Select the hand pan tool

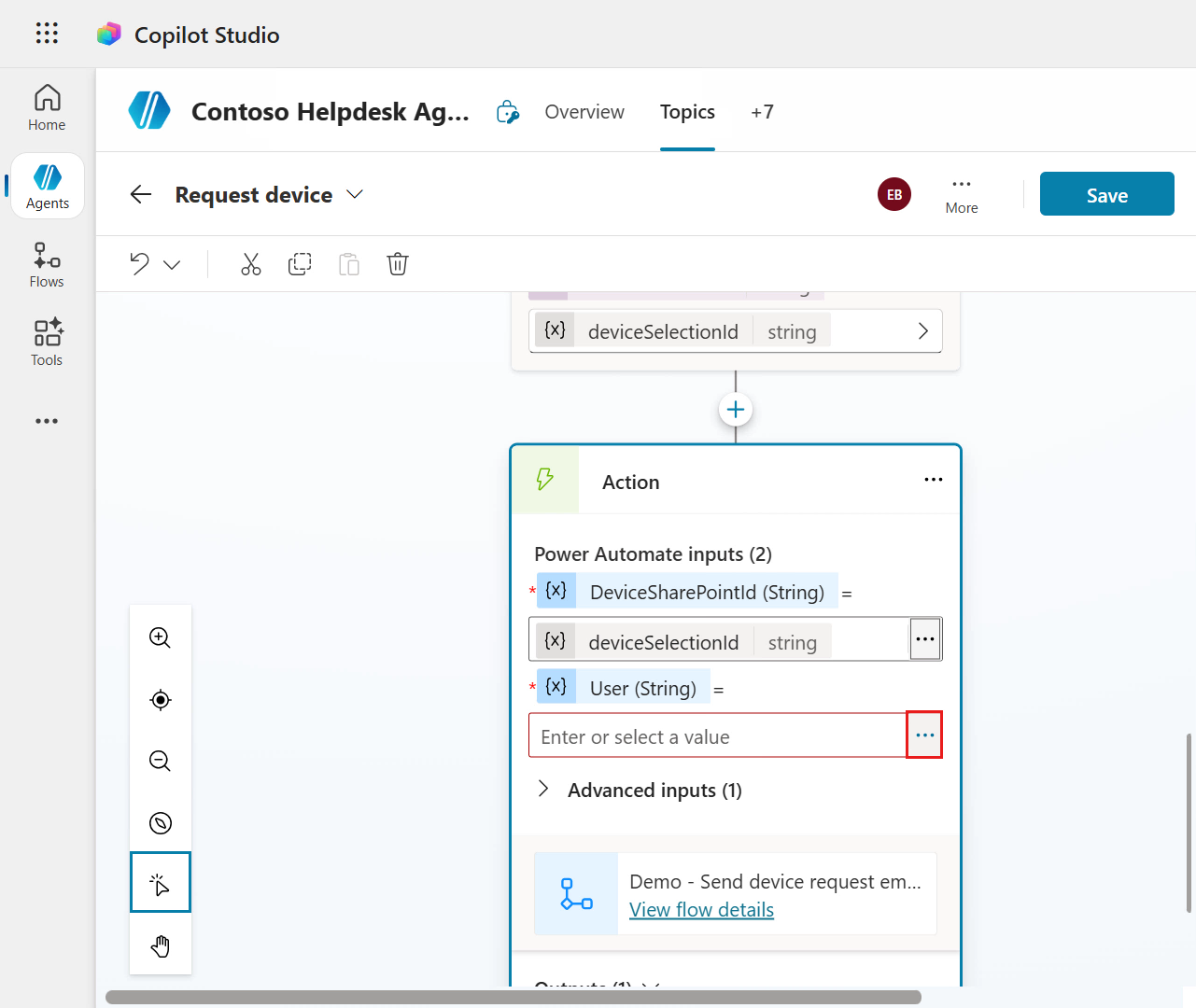click(x=161, y=945)
